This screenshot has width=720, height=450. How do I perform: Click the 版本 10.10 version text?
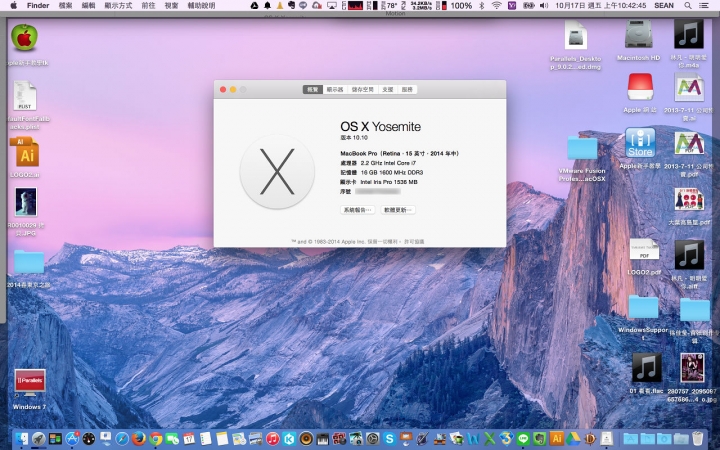pyautogui.click(x=354, y=137)
